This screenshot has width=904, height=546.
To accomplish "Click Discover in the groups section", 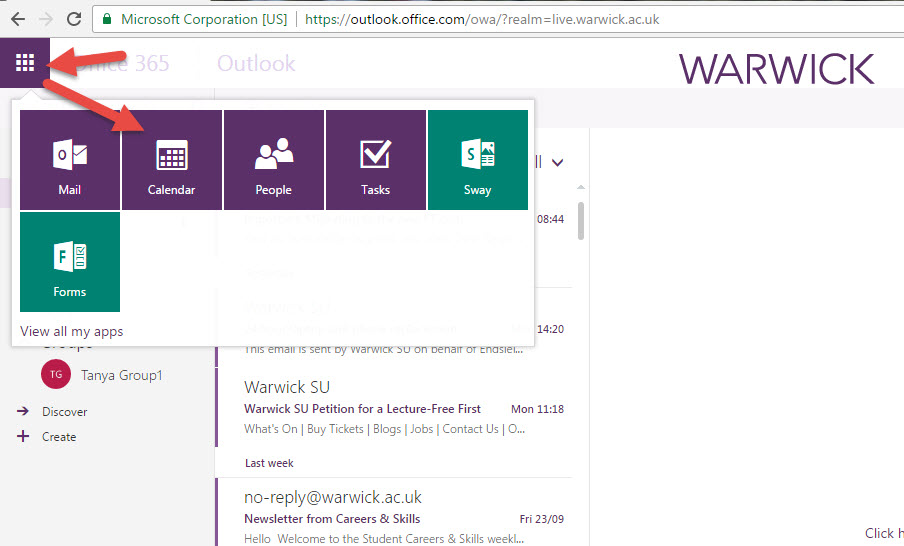I will (64, 411).
